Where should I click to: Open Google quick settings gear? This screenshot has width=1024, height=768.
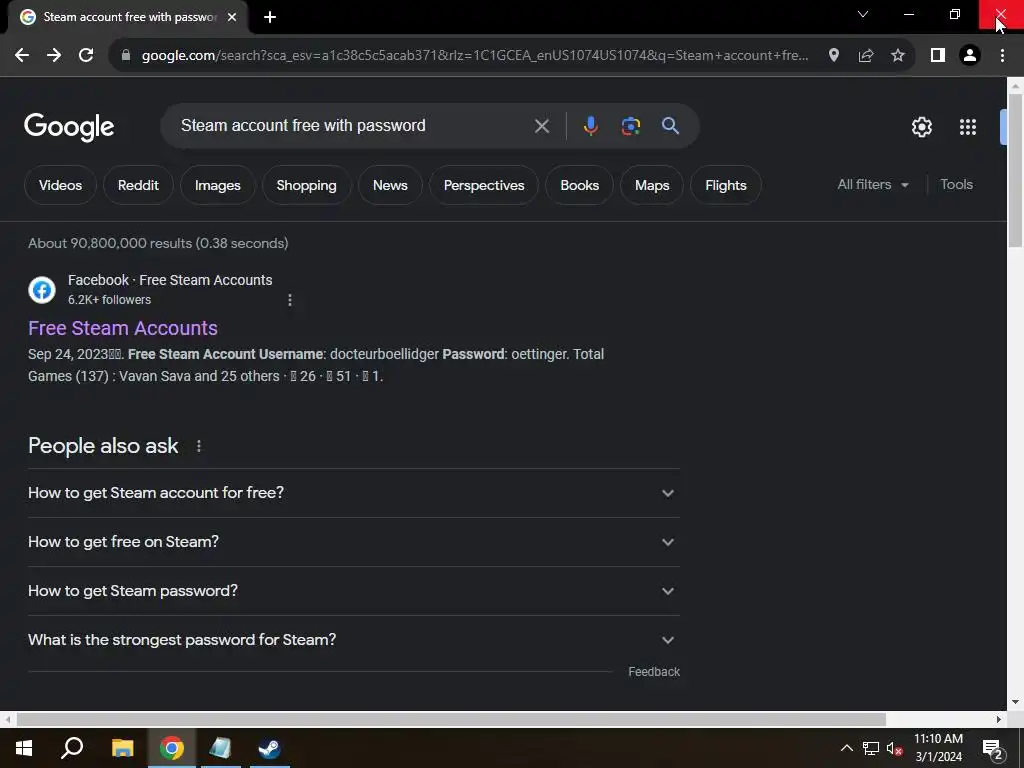(921, 127)
